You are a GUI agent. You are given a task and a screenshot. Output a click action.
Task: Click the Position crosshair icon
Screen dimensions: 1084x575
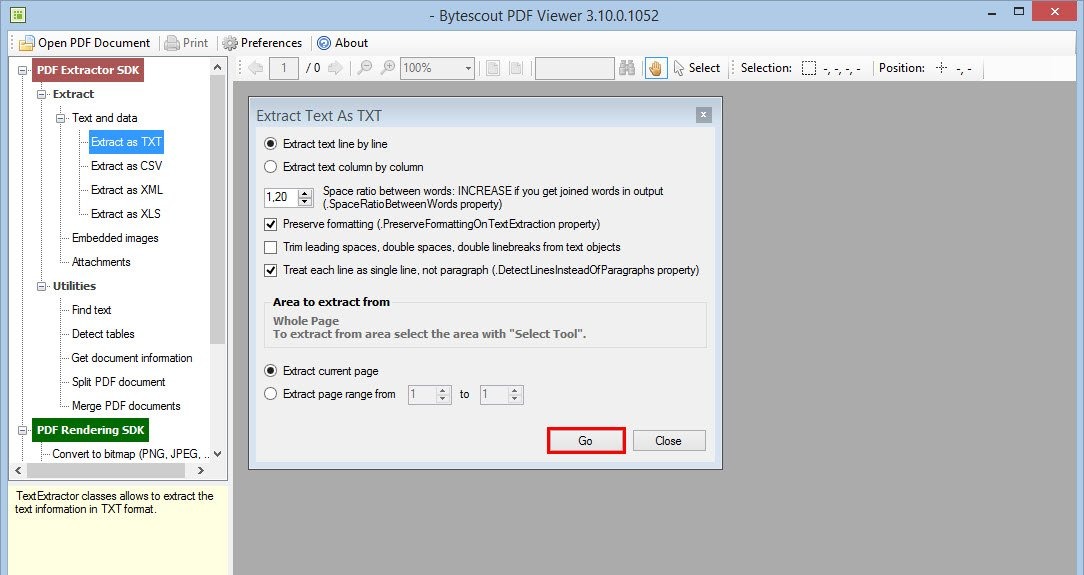(941, 68)
